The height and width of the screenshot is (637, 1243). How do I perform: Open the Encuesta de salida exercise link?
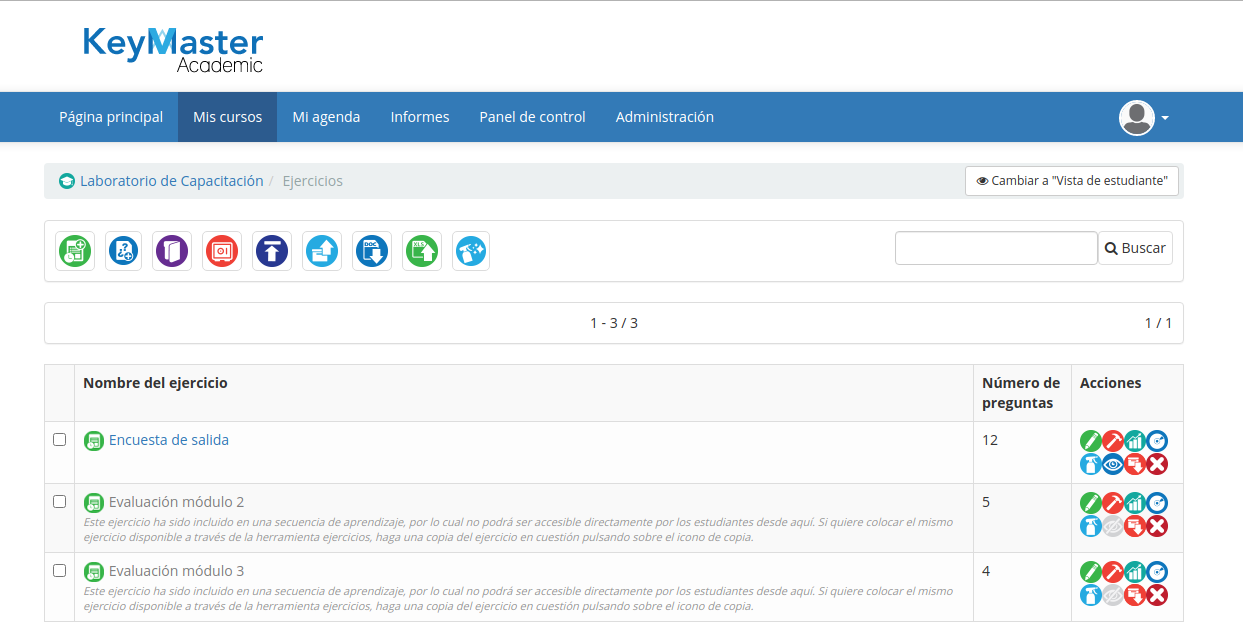[168, 440]
